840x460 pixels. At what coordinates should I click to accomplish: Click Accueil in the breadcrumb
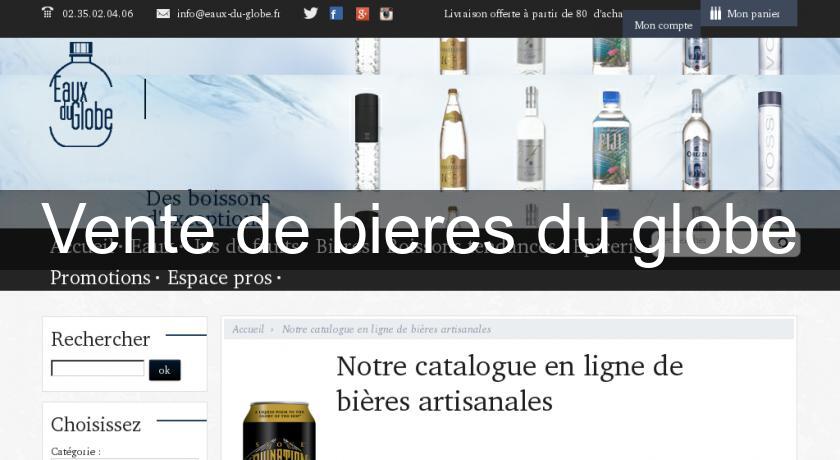248,329
